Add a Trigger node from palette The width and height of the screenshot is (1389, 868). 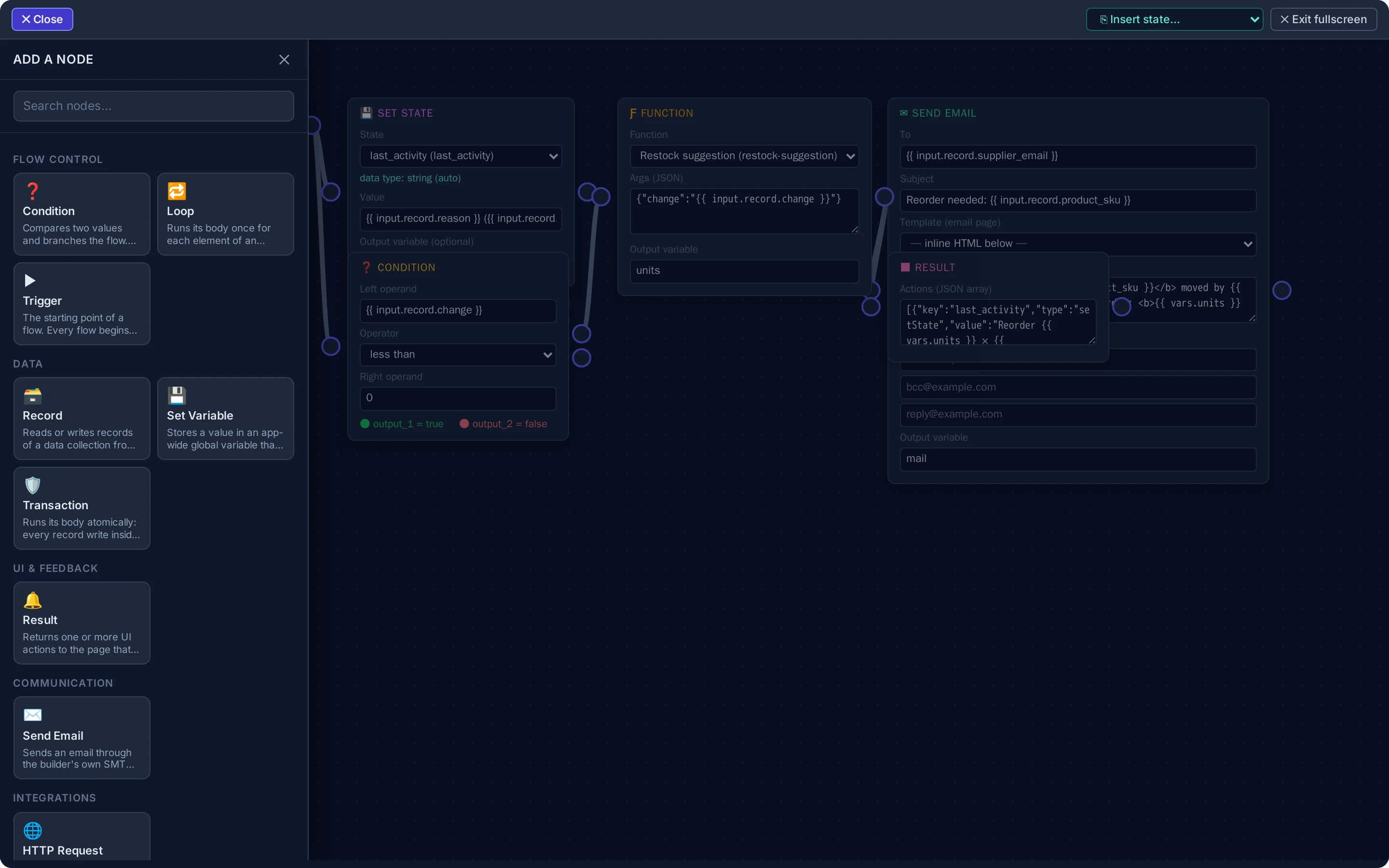[82, 304]
